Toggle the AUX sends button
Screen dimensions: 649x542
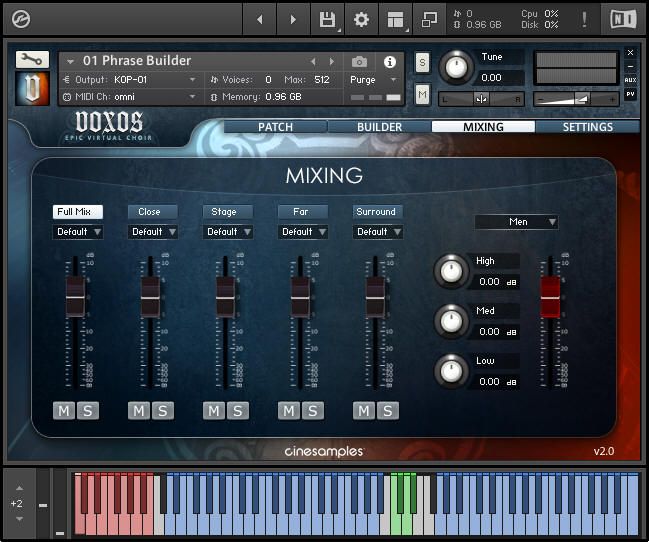[630, 80]
